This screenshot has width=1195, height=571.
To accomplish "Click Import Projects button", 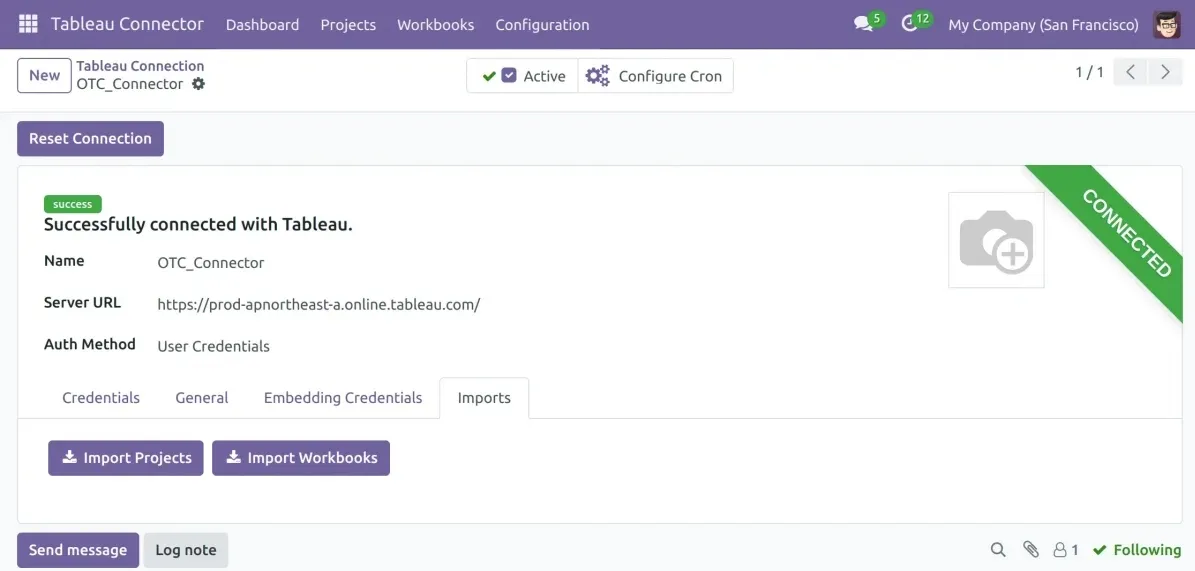I will (x=126, y=458).
